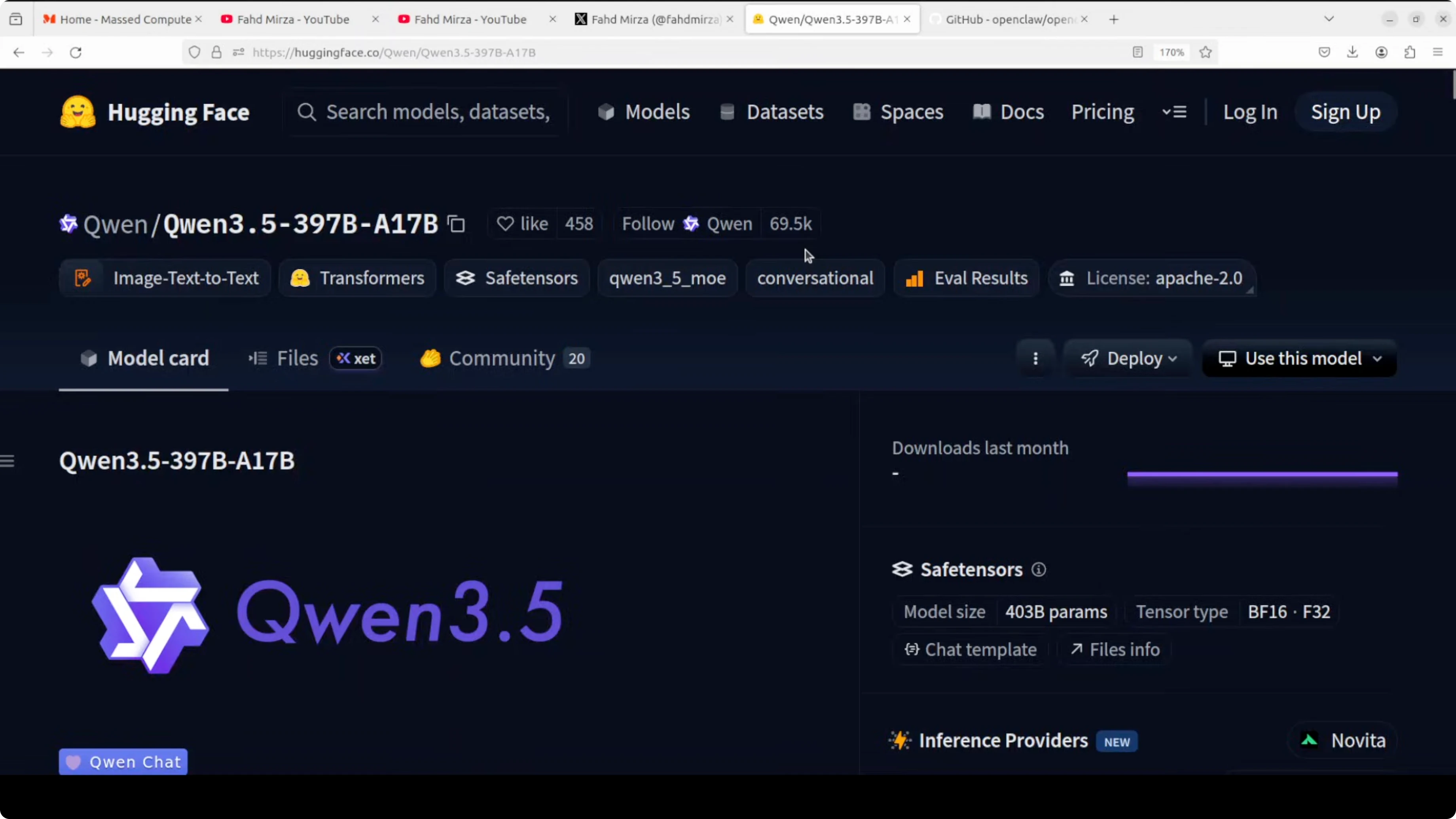Screen dimensions: 1456x819
Task: Open the Firefox downloads panel
Action: tap(1352, 53)
